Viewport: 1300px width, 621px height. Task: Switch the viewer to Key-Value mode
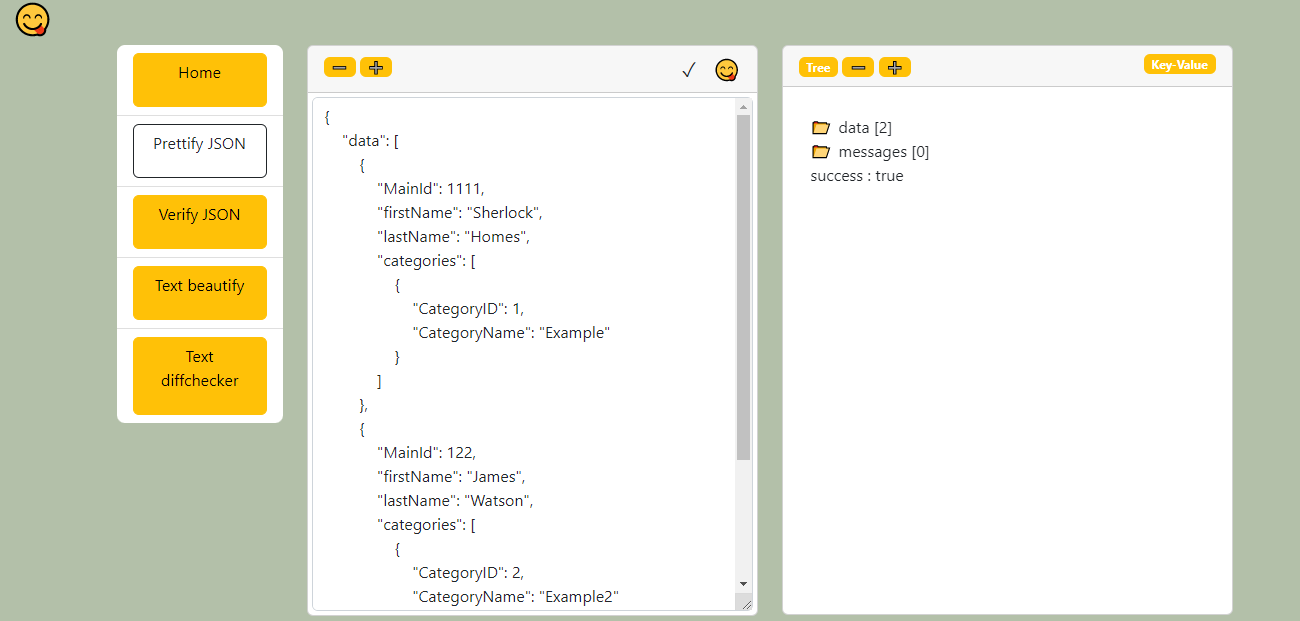1179,63
